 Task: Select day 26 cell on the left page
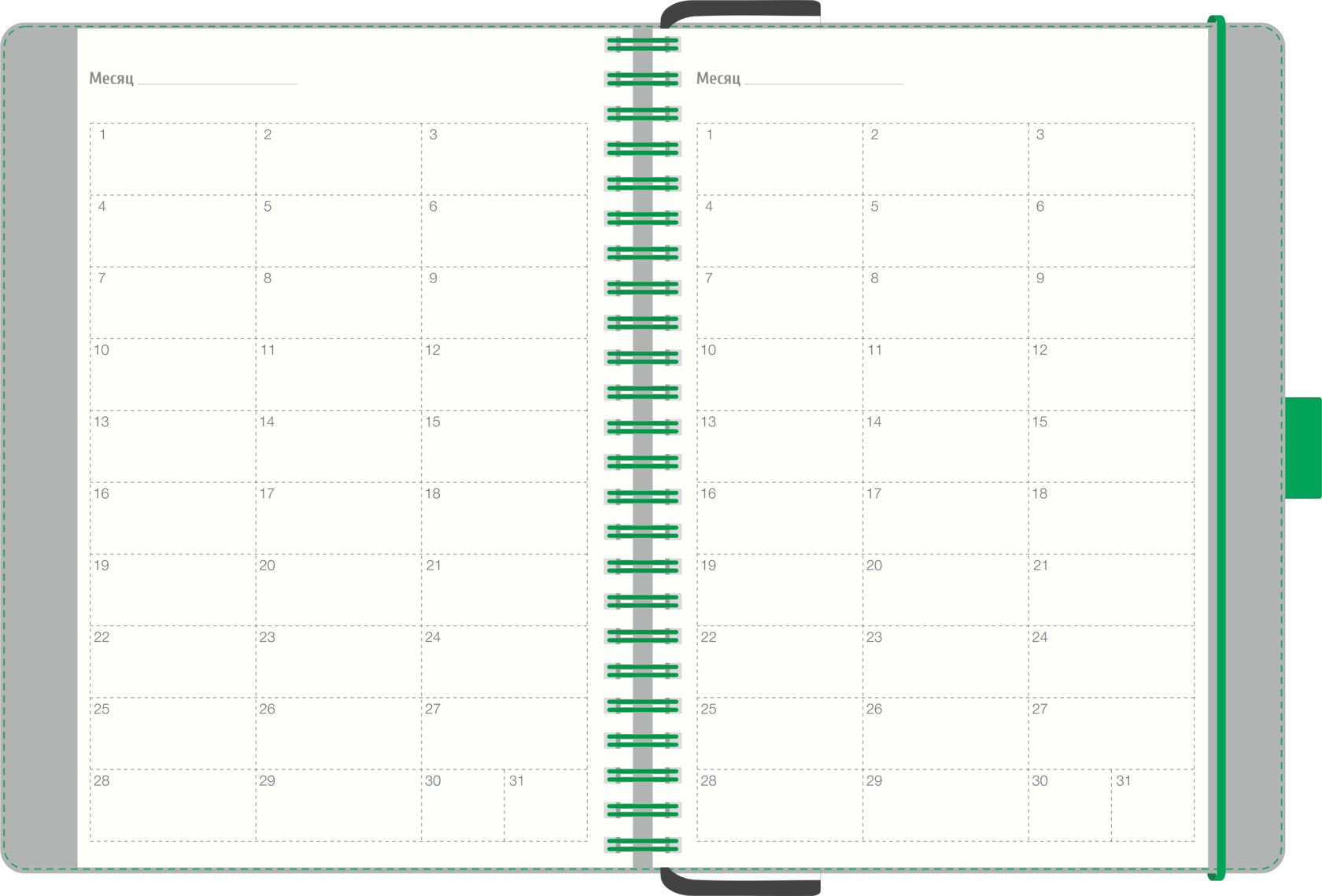(338, 733)
